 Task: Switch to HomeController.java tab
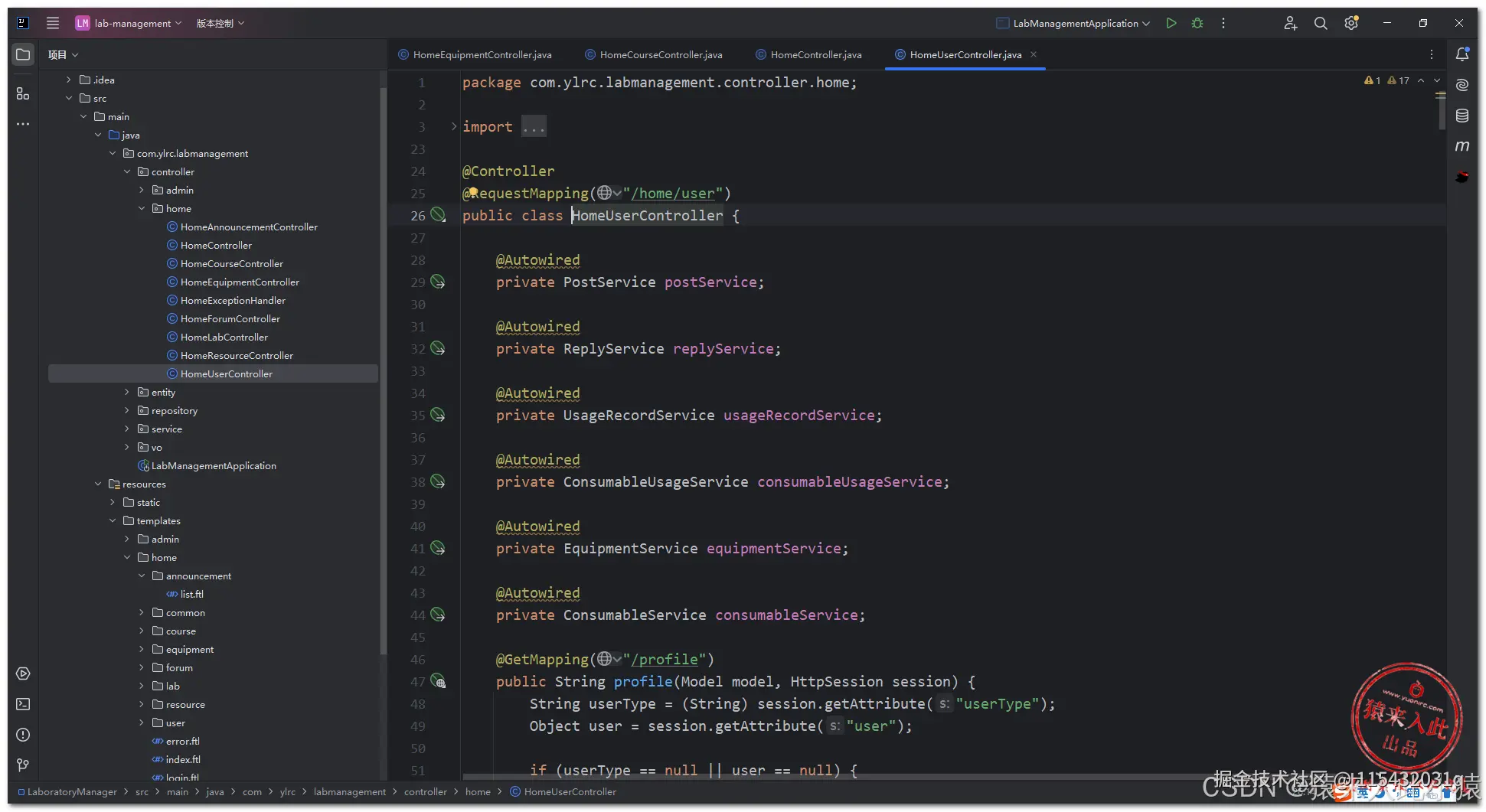click(809, 54)
